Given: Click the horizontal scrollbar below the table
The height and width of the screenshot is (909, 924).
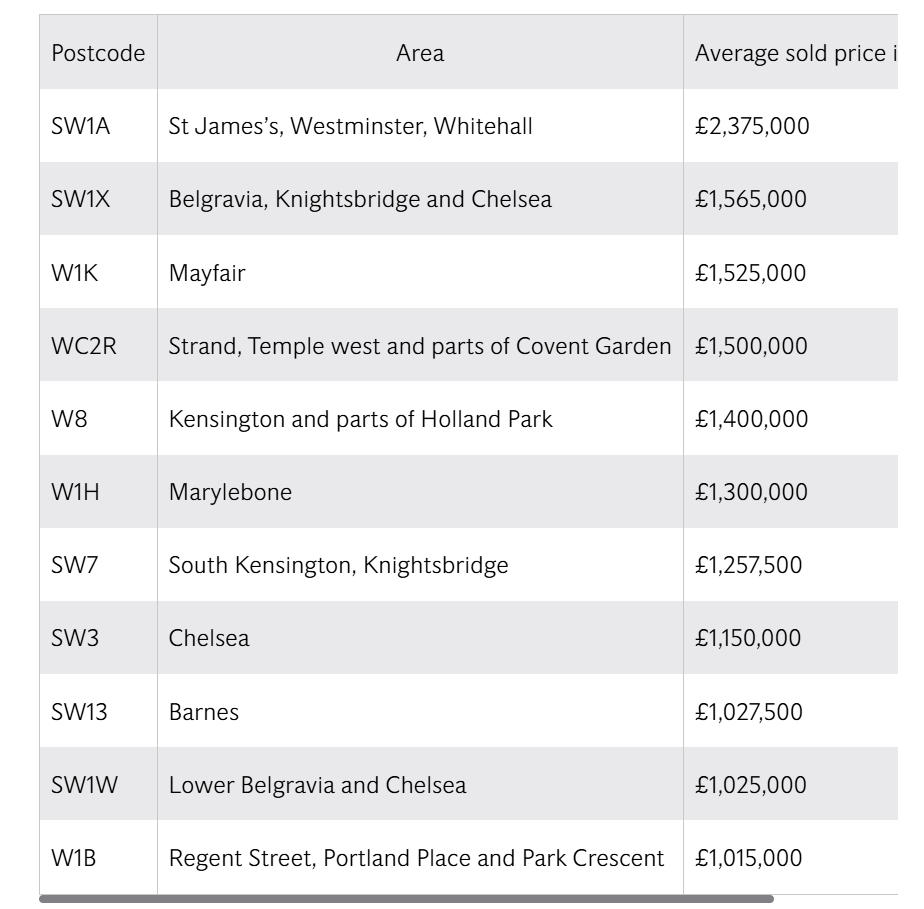Looking at the screenshot, I should point(406,899).
